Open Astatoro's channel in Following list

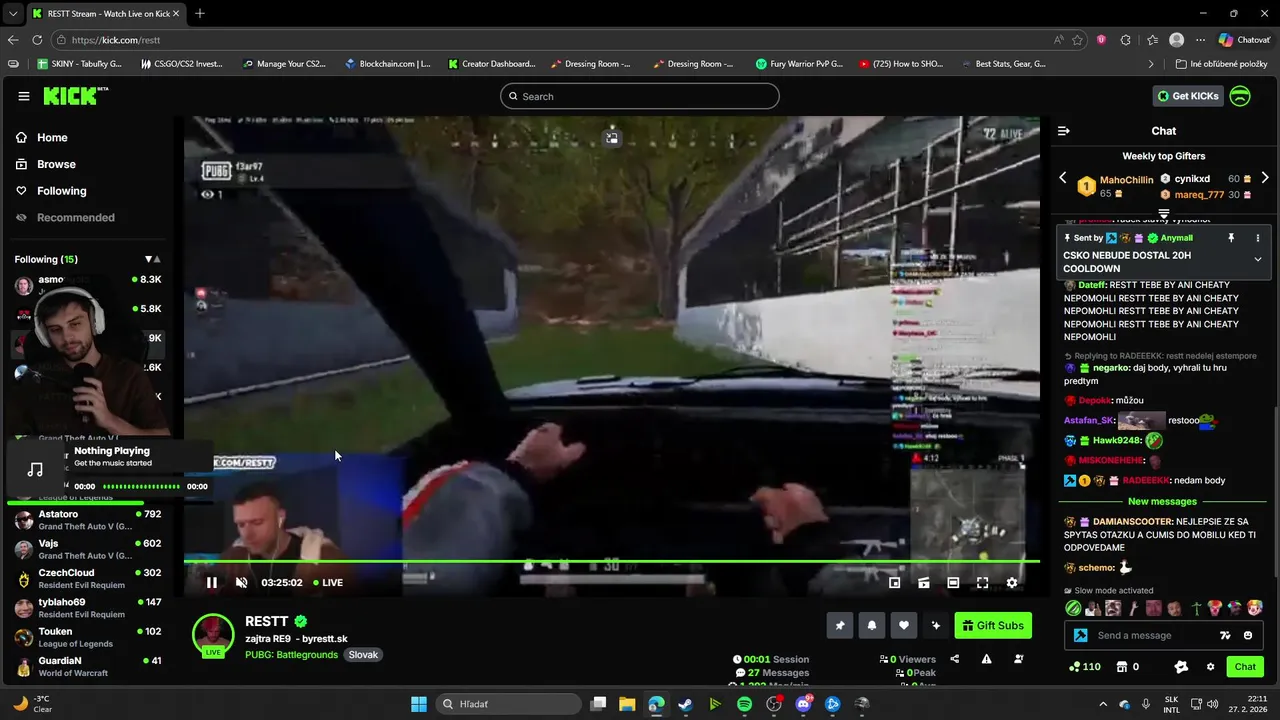[88, 520]
